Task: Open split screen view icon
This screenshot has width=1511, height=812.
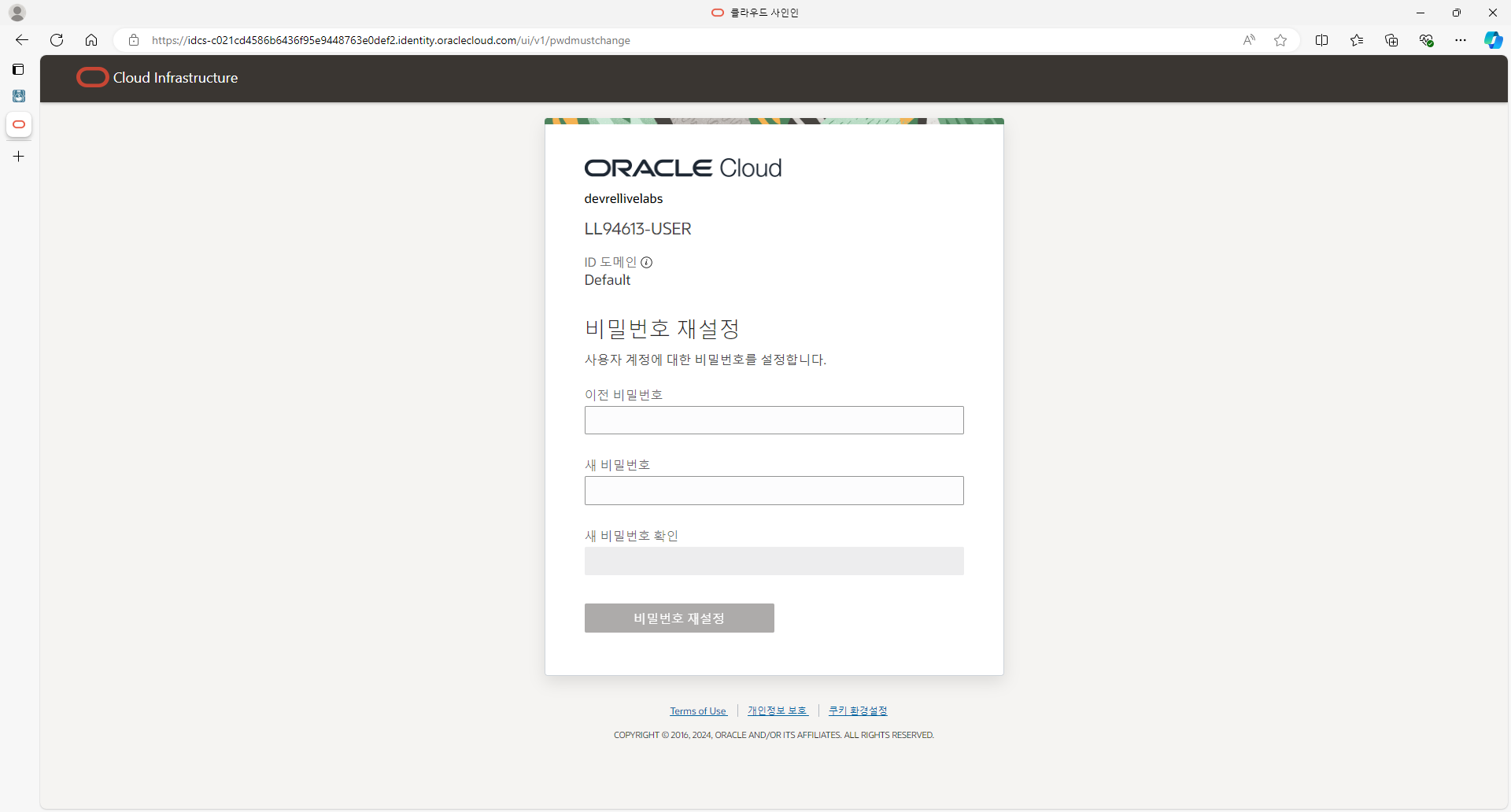Action: coord(1322,40)
